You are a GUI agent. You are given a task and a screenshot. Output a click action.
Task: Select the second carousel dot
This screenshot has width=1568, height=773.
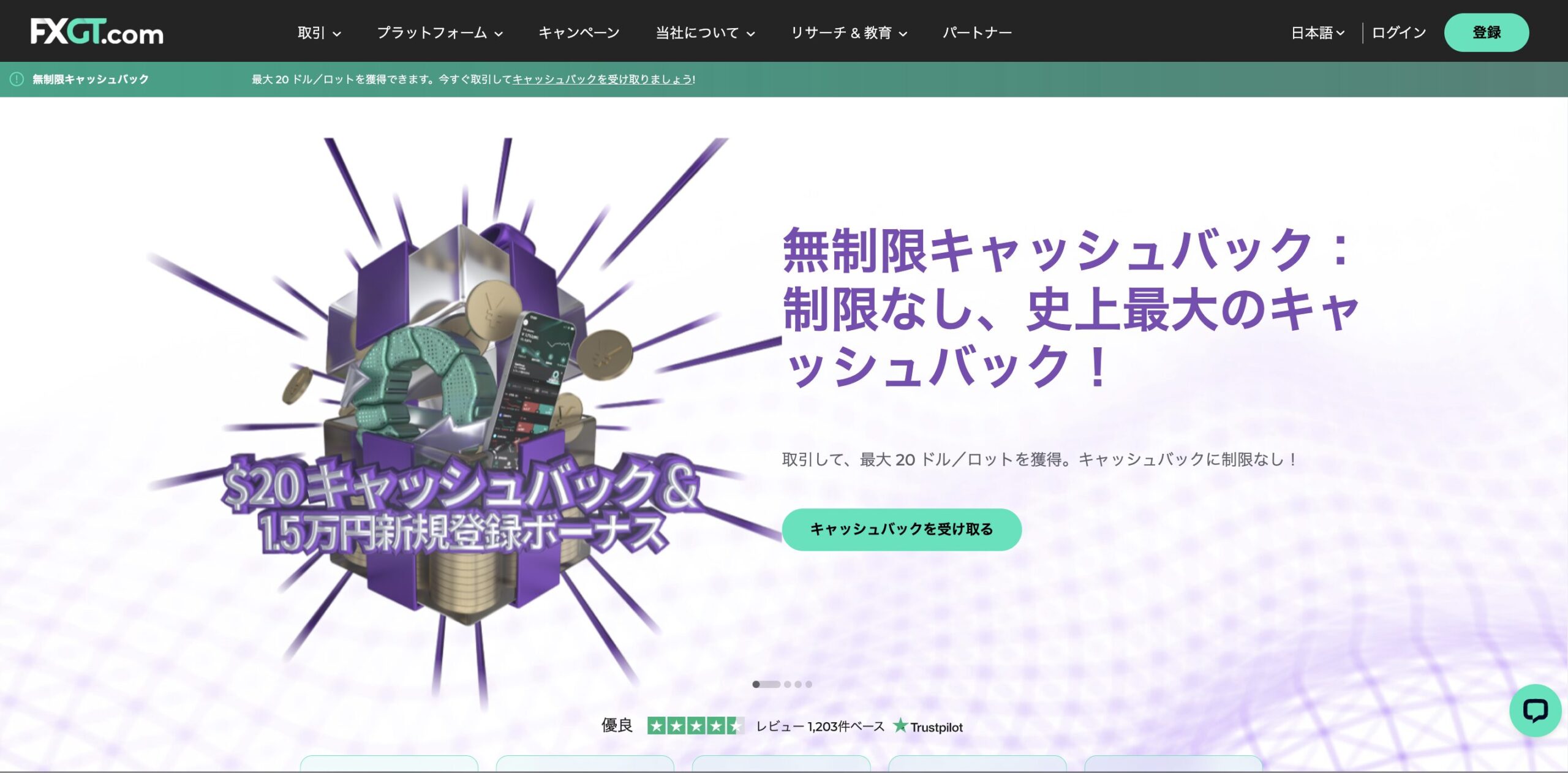(x=788, y=684)
